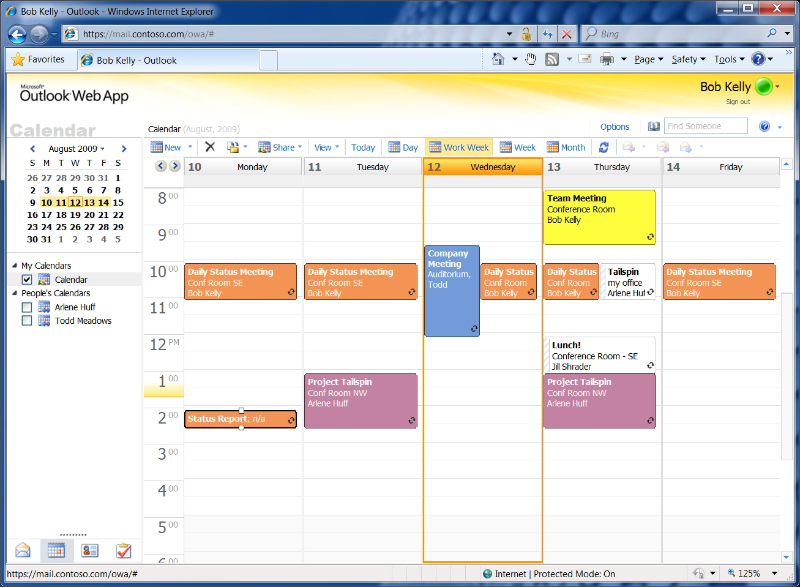Viewport: 800px width, 587px height.
Task: Open the Options link
Action: [x=614, y=126]
